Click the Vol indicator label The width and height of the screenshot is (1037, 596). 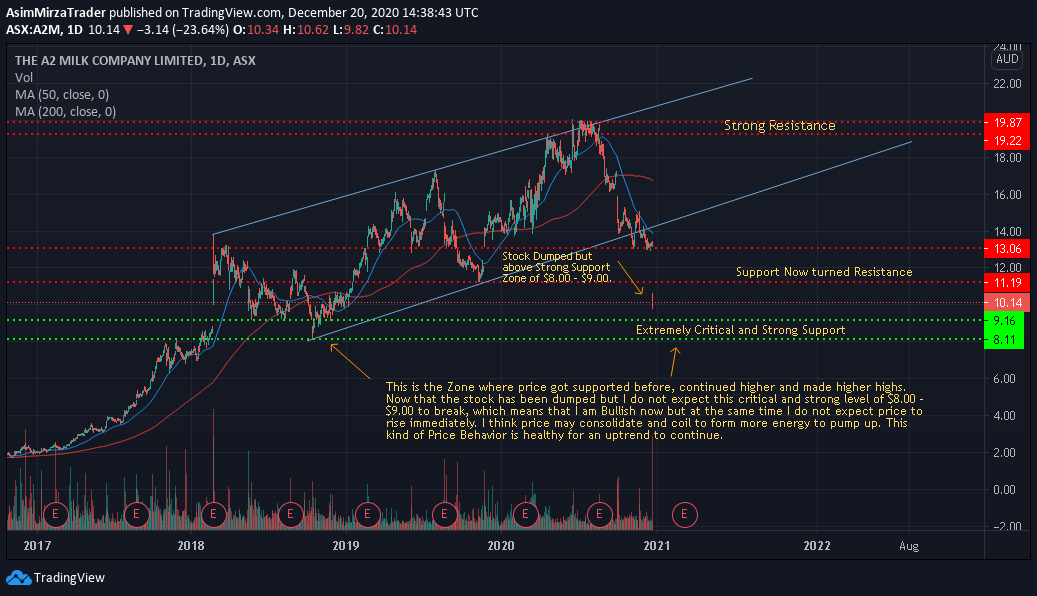(24, 77)
